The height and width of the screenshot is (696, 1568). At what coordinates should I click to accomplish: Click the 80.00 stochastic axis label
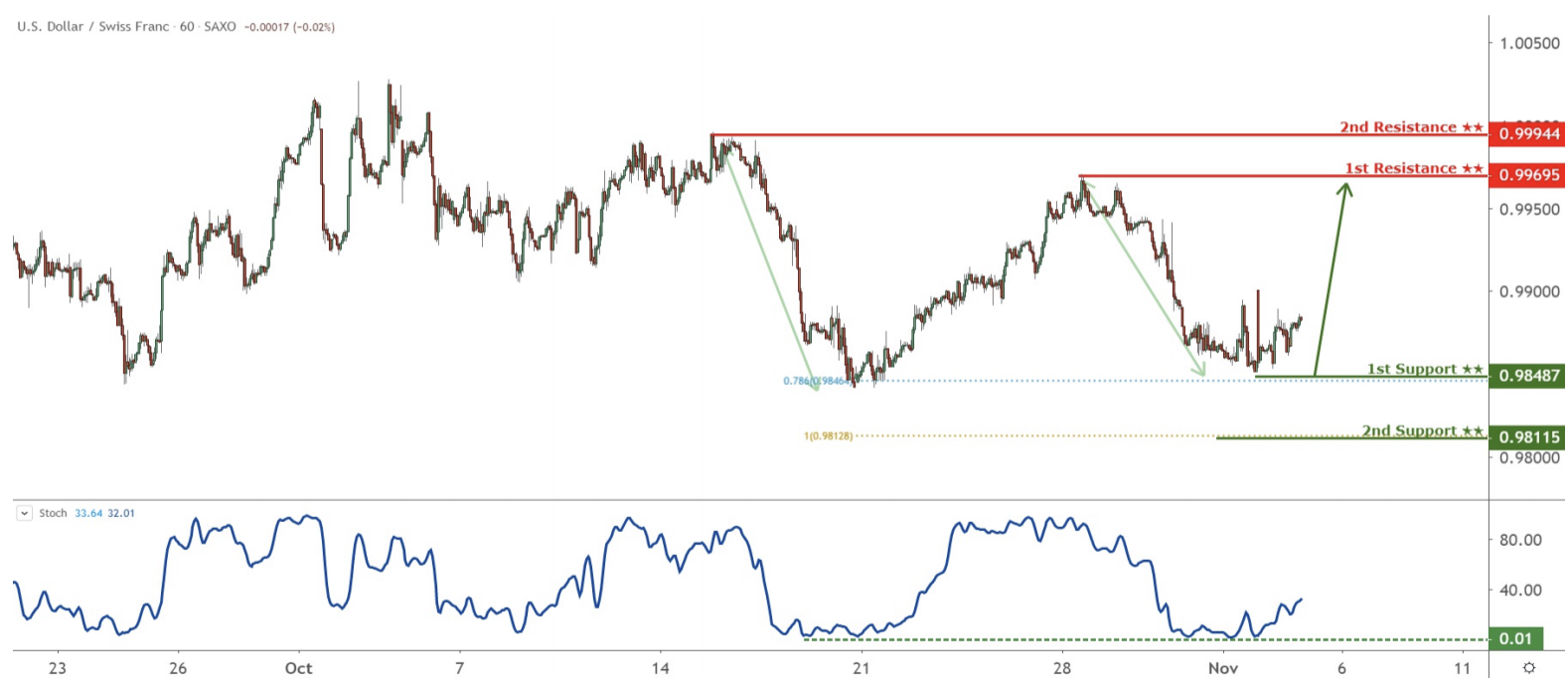click(x=1520, y=541)
